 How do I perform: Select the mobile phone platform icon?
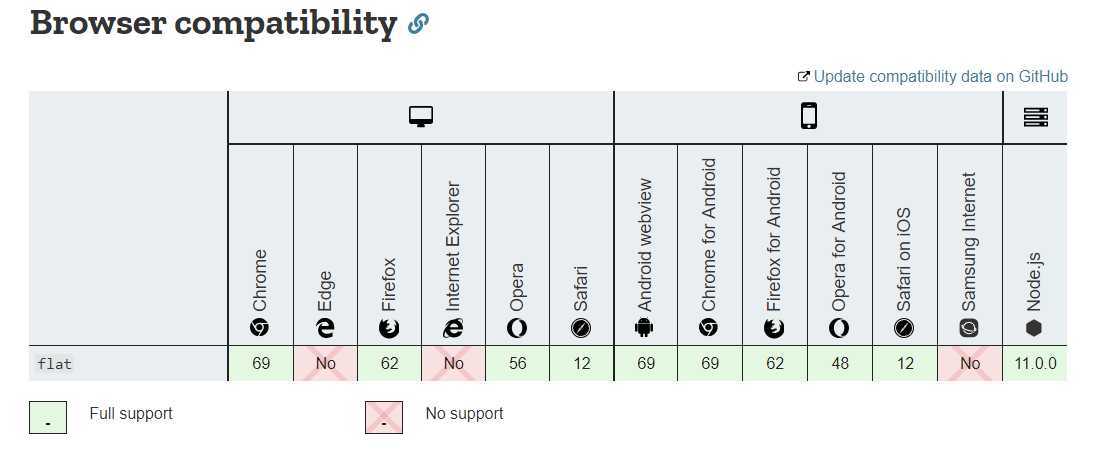click(x=808, y=116)
